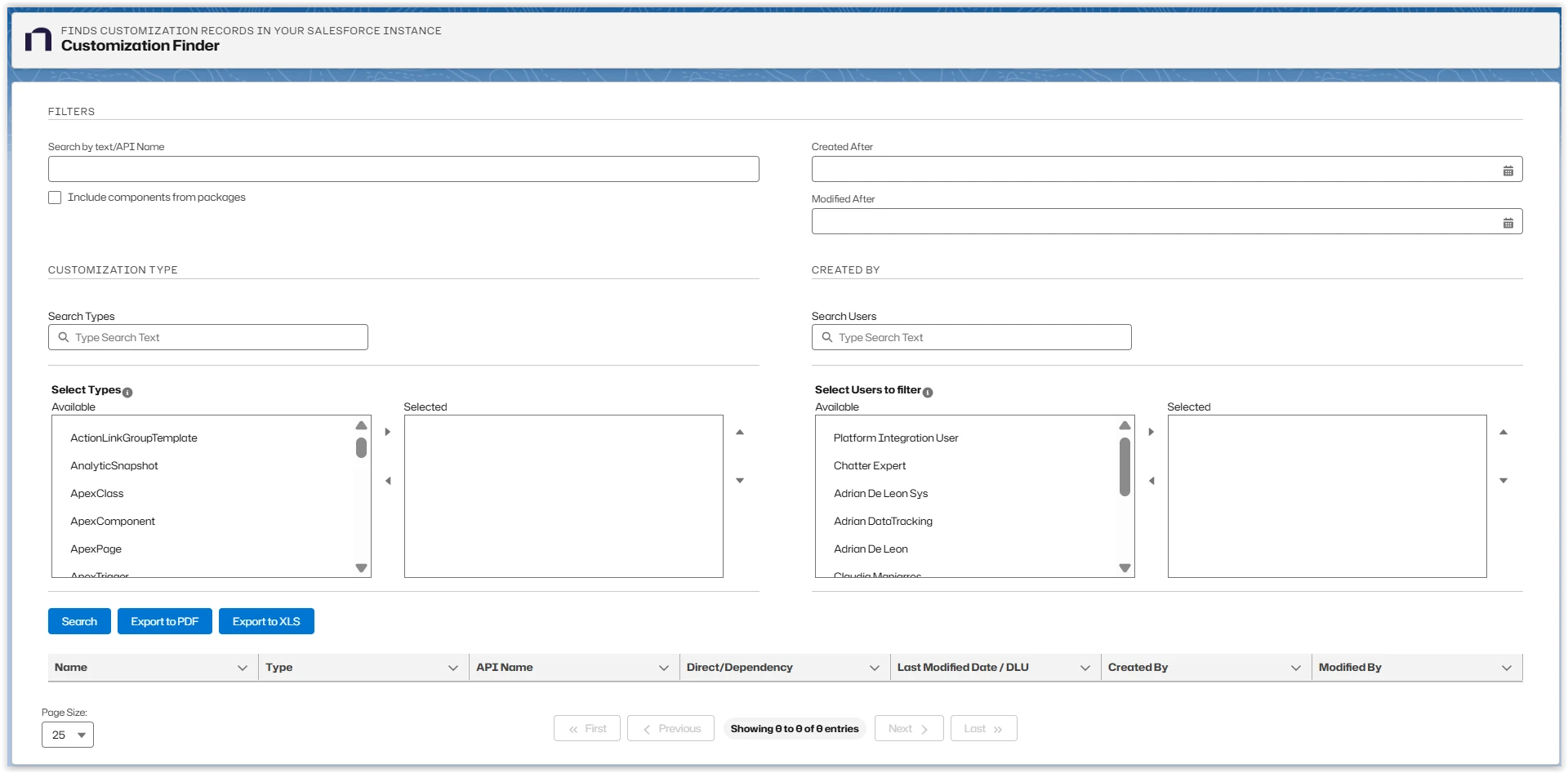The width and height of the screenshot is (1568, 773).
Task: Open the Modified After calendar picker
Action: click(1508, 223)
